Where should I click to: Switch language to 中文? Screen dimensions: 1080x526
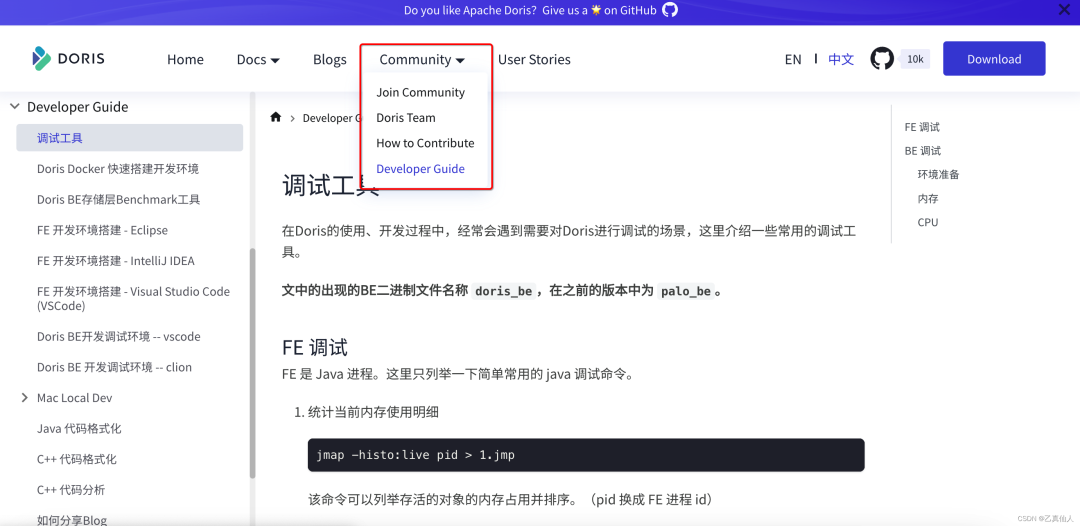coord(841,59)
